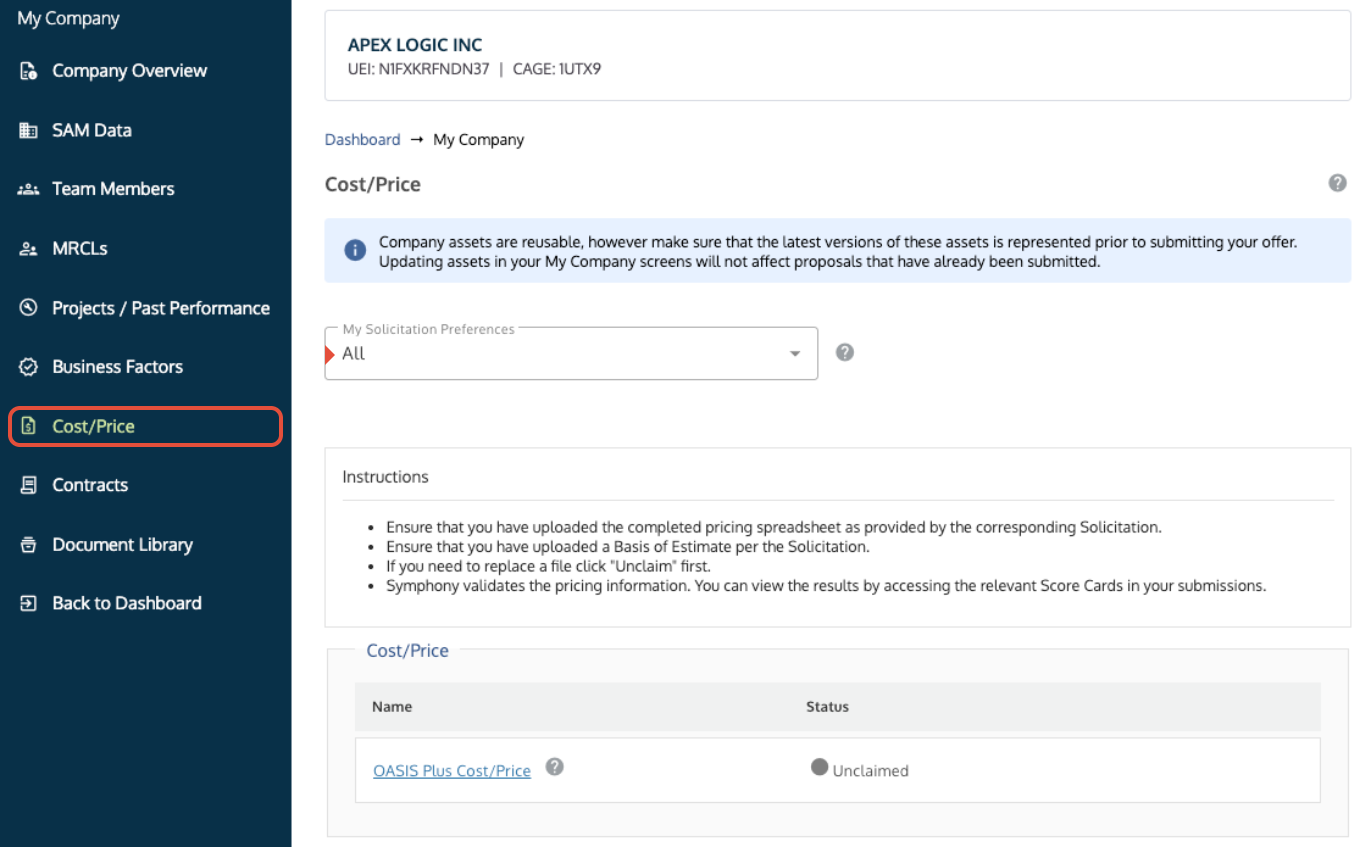The width and height of the screenshot is (1371, 847).
Task: Click the Name column header
Action: (x=392, y=707)
